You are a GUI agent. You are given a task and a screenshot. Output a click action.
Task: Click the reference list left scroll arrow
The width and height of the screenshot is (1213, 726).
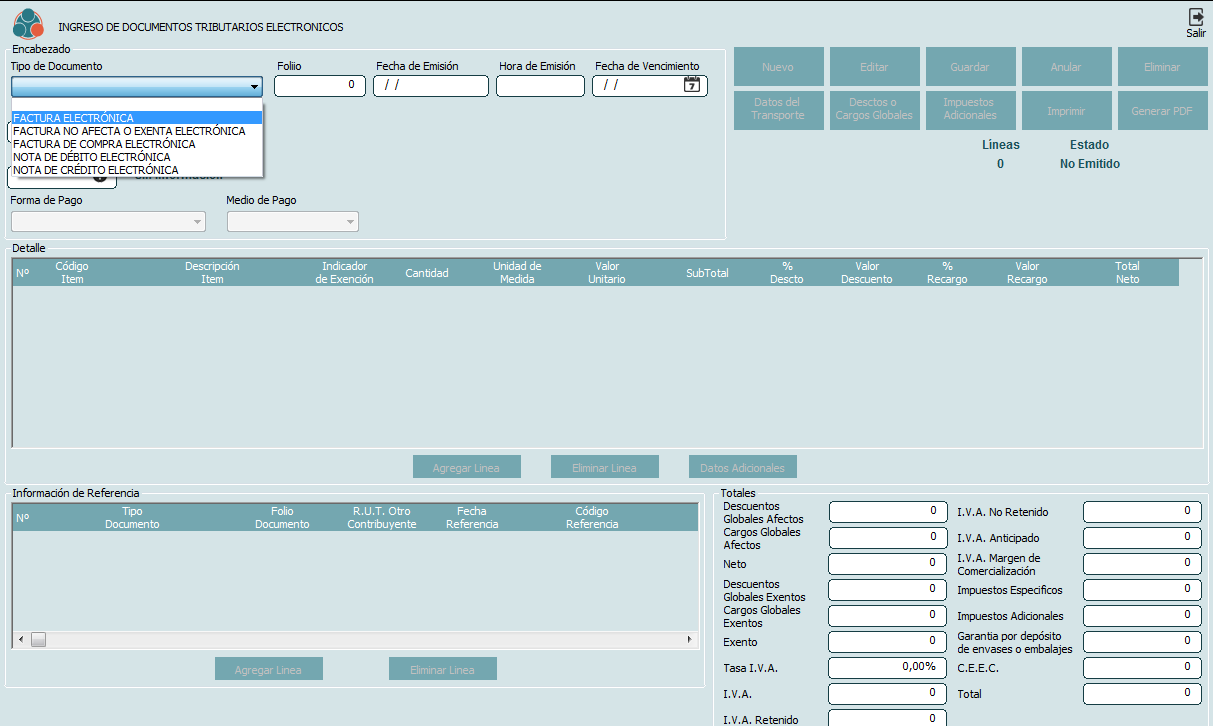(20, 639)
